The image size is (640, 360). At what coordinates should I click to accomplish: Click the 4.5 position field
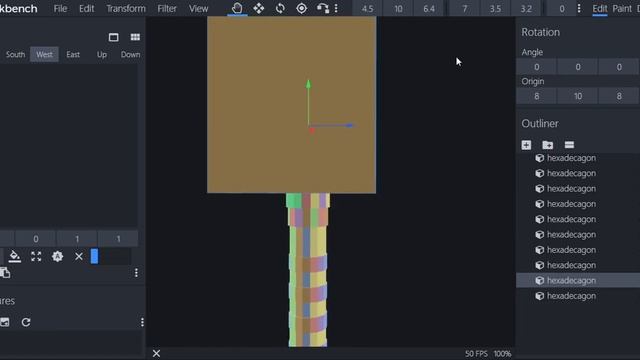point(367,9)
